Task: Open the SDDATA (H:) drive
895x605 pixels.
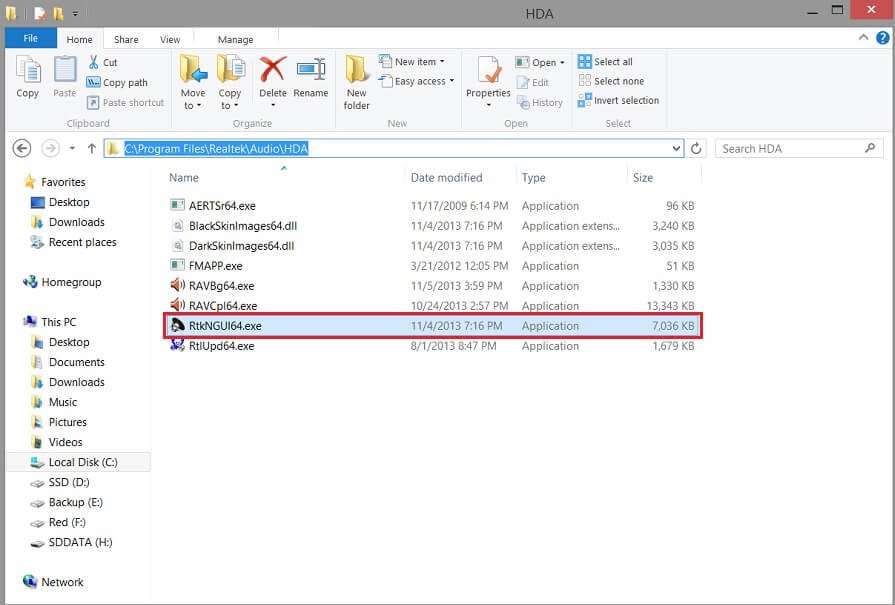Action: tap(71, 542)
